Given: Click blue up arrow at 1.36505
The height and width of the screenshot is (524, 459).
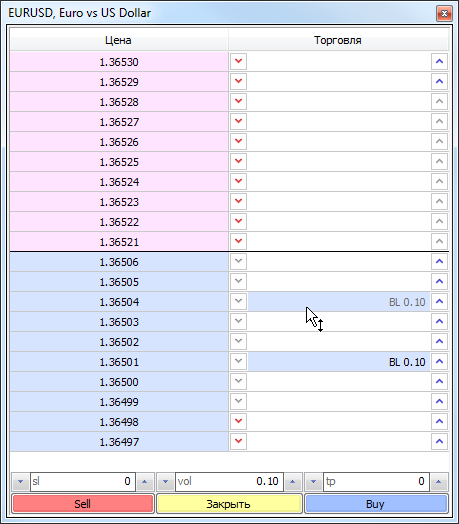Looking at the screenshot, I should tap(439, 281).
